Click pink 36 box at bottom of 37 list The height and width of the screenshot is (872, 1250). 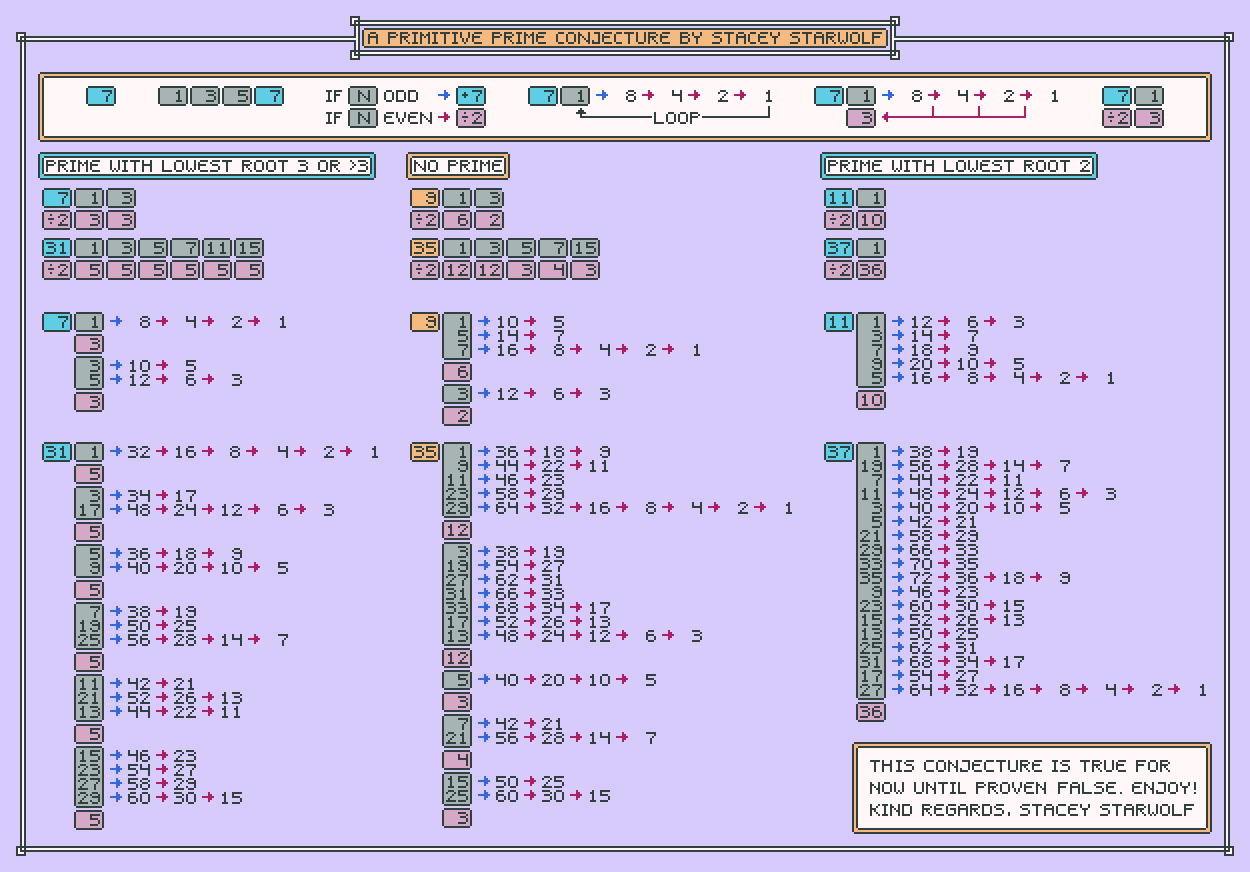(x=871, y=712)
